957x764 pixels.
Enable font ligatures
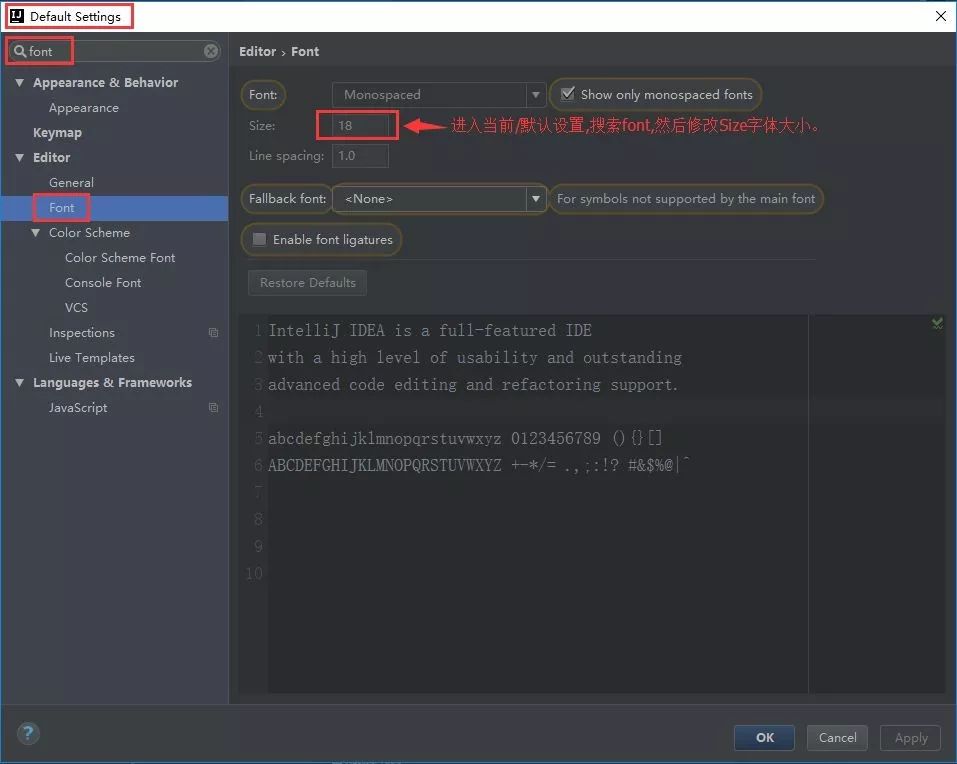[258, 239]
